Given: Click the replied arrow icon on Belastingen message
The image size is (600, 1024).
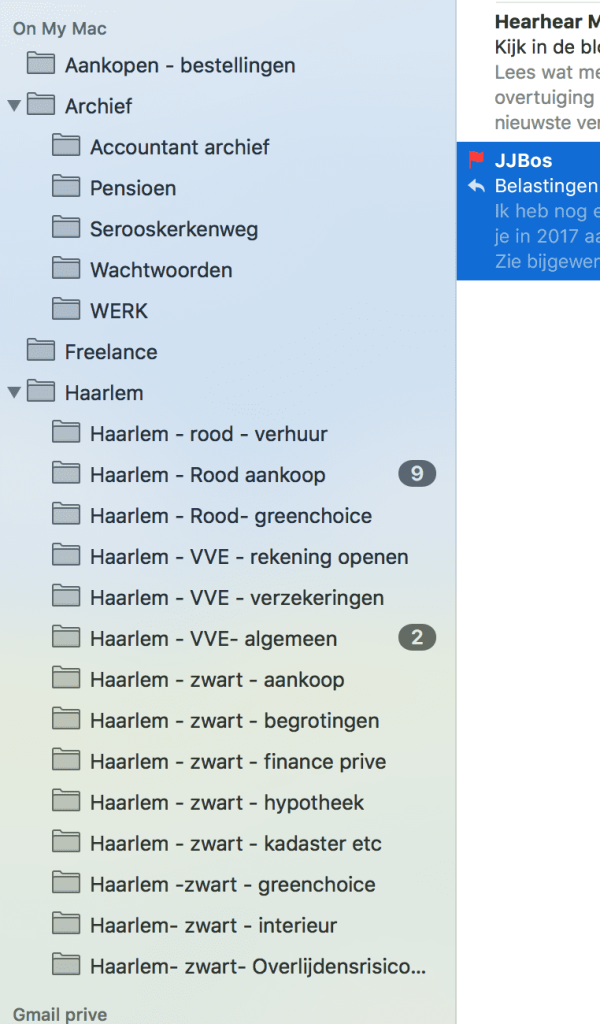Looking at the screenshot, I should click(x=476, y=187).
